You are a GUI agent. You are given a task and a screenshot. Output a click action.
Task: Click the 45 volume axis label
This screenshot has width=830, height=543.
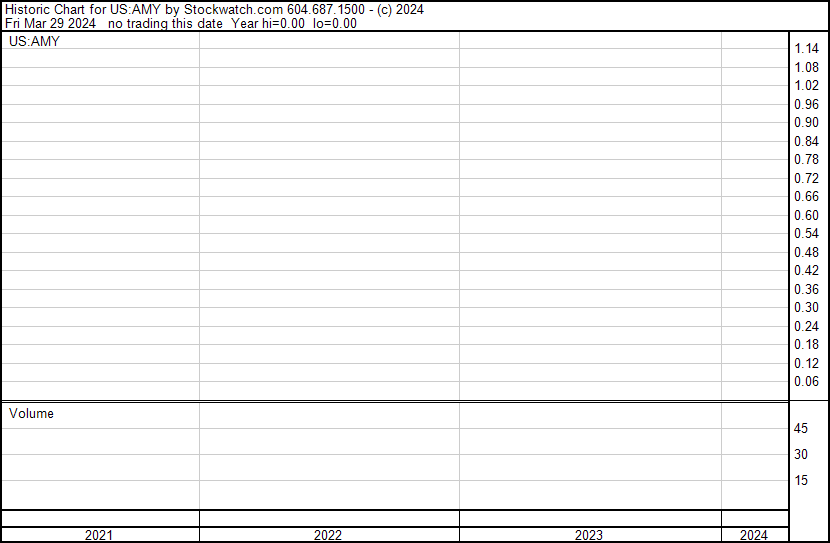coord(801,428)
